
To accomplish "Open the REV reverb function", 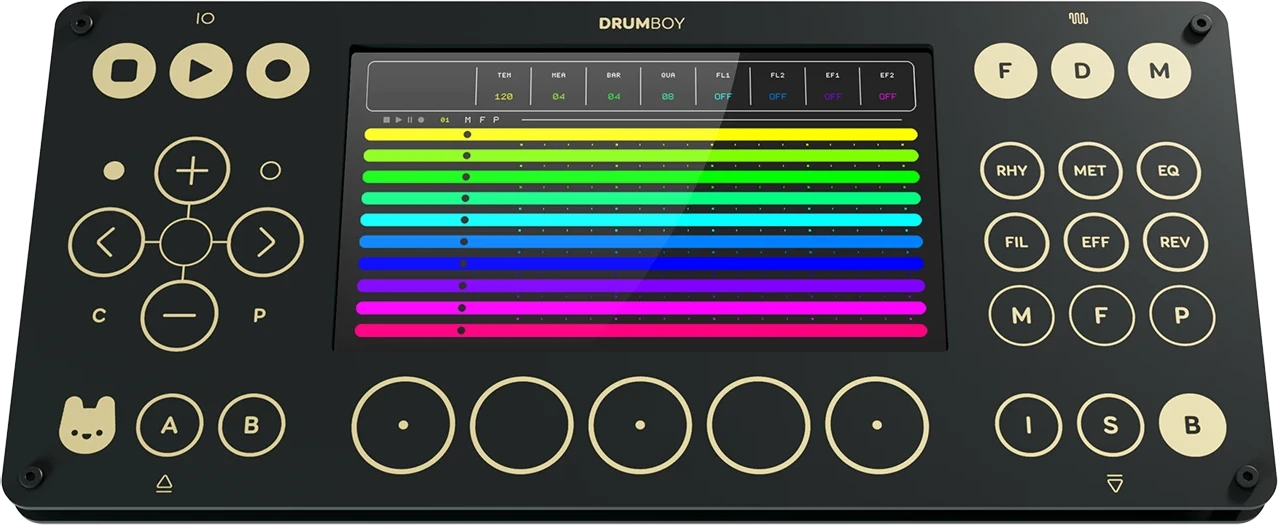I will click(1175, 242).
